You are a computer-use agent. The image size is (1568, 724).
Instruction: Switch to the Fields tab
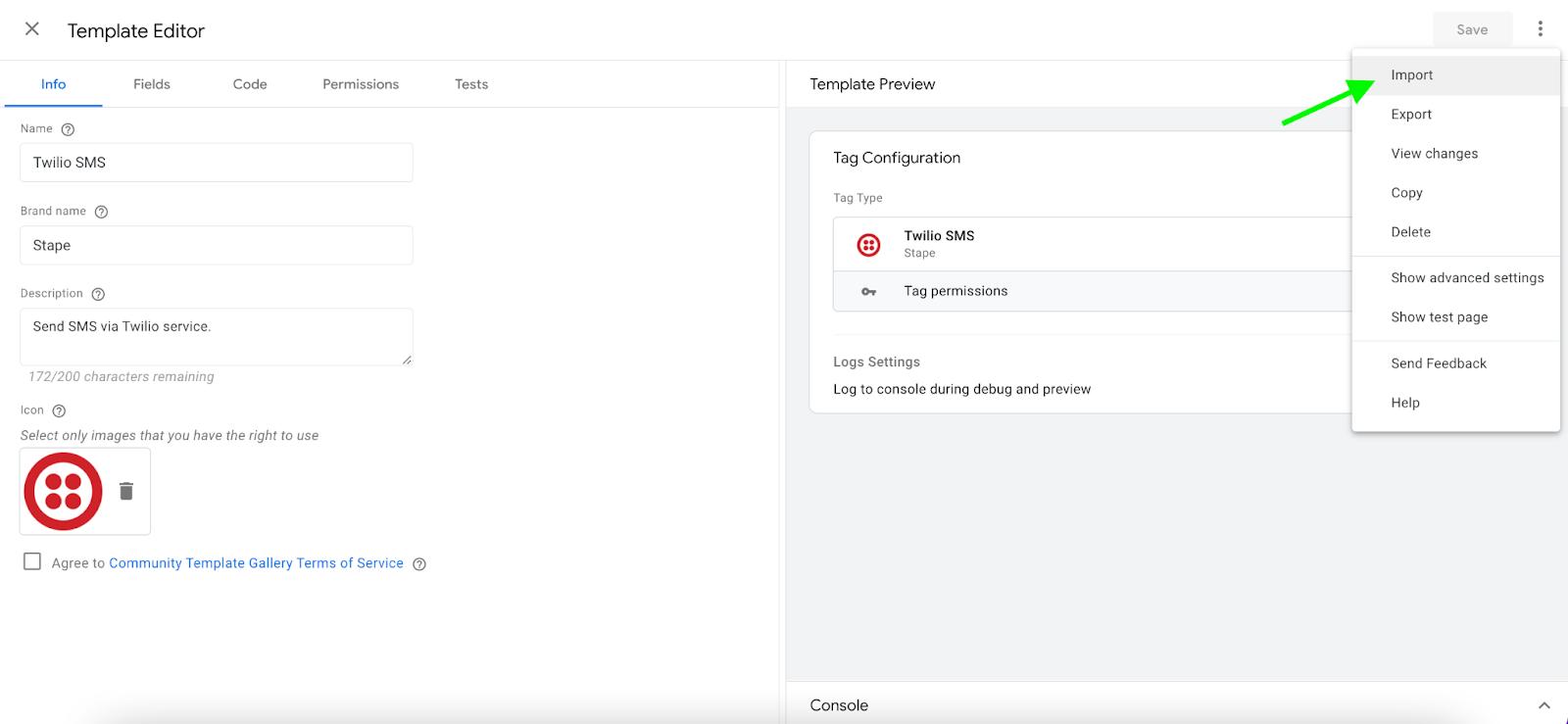tap(152, 84)
